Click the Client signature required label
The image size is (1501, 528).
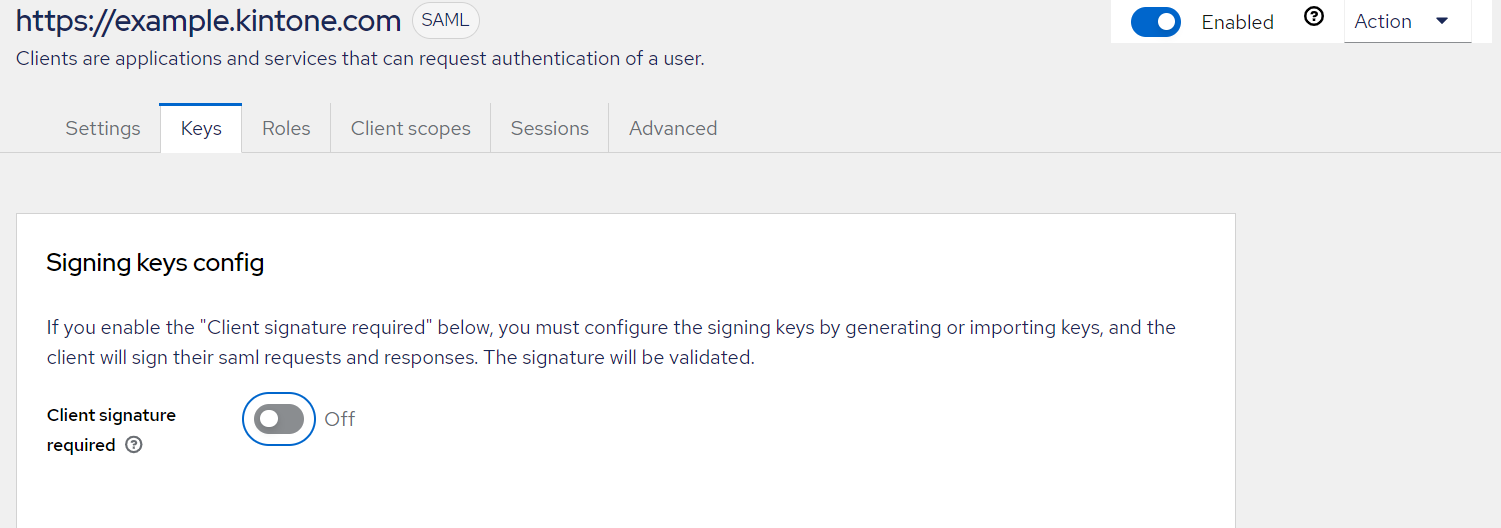(x=111, y=415)
